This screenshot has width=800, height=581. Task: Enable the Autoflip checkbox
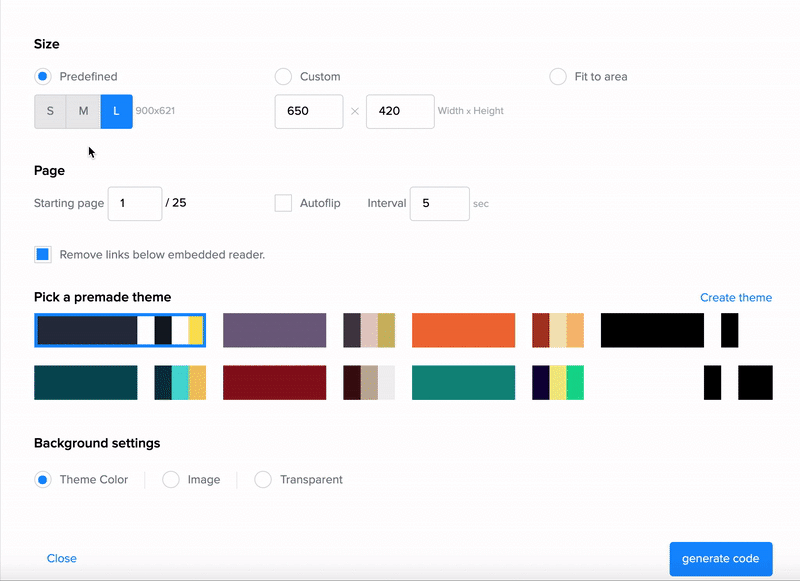point(283,203)
